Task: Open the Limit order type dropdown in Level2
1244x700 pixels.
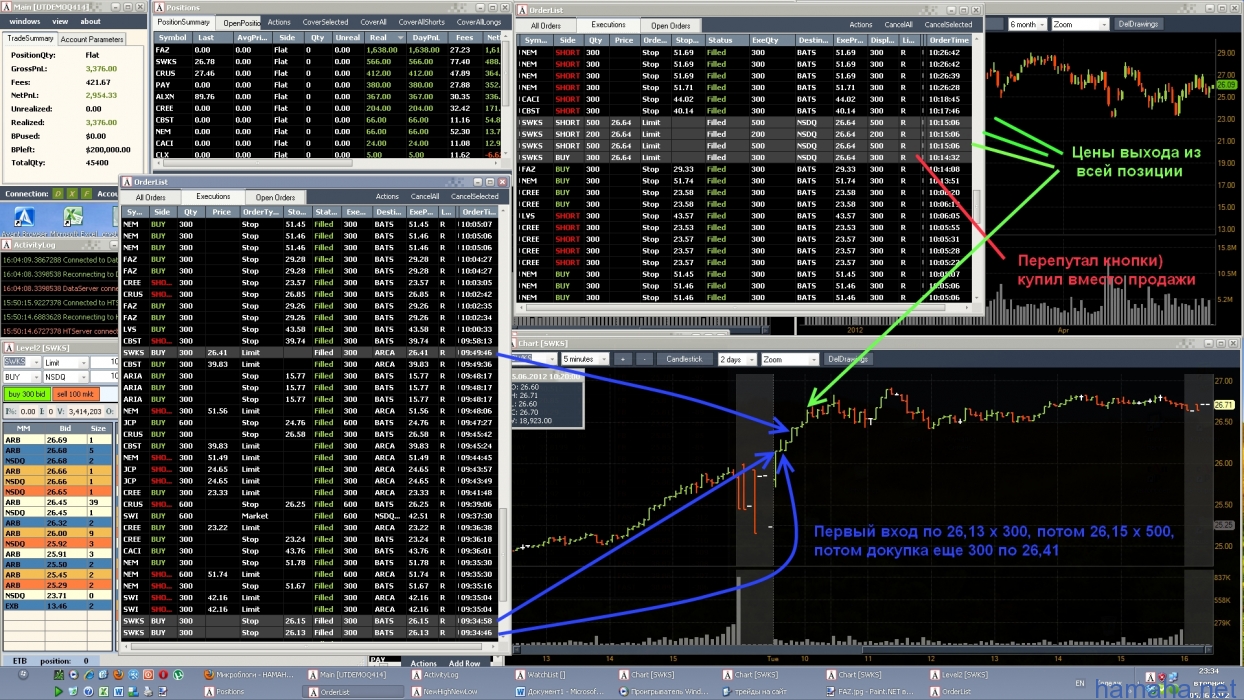Action: [66, 362]
